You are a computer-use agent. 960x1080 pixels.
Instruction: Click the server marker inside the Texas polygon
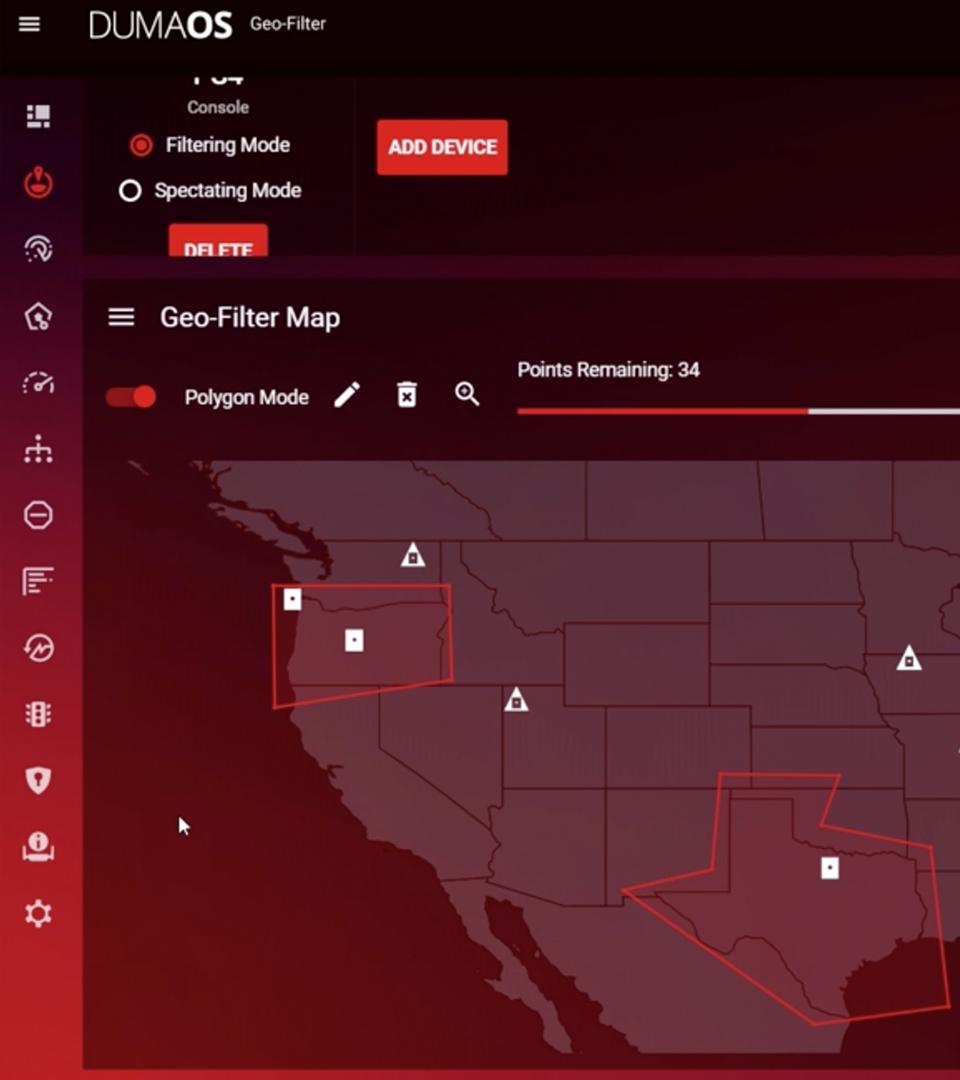click(x=829, y=868)
